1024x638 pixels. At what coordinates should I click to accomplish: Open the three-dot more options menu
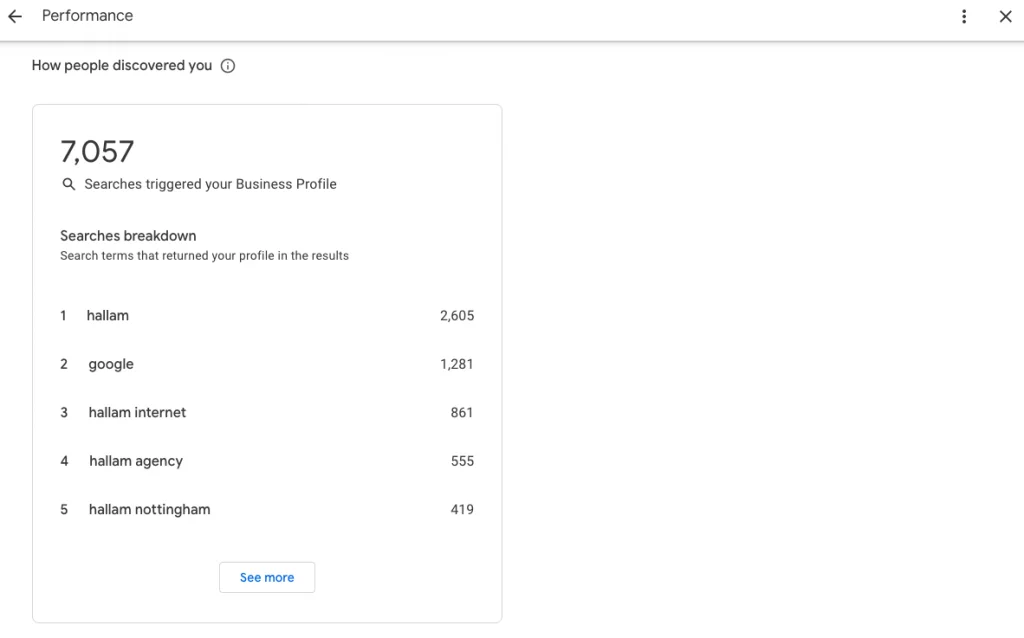(x=964, y=16)
